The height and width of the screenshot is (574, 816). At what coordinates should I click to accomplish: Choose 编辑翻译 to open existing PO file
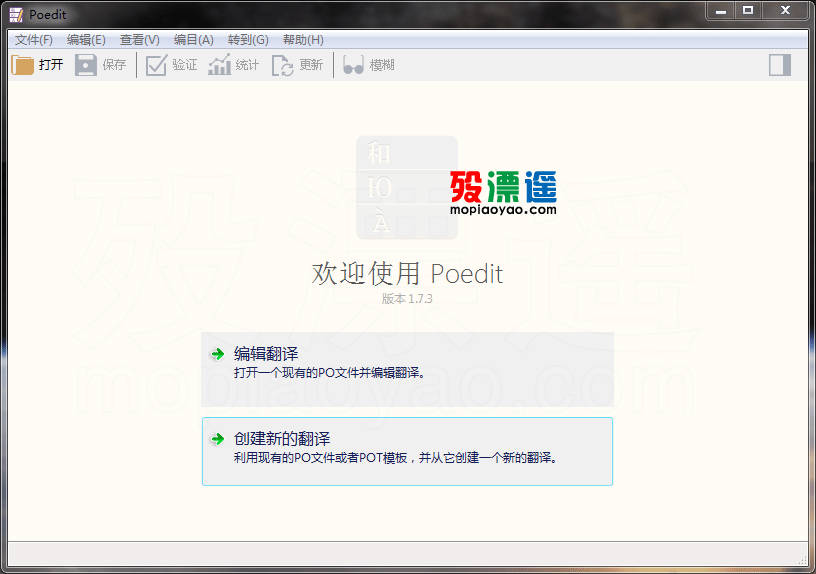pyautogui.click(x=407, y=369)
